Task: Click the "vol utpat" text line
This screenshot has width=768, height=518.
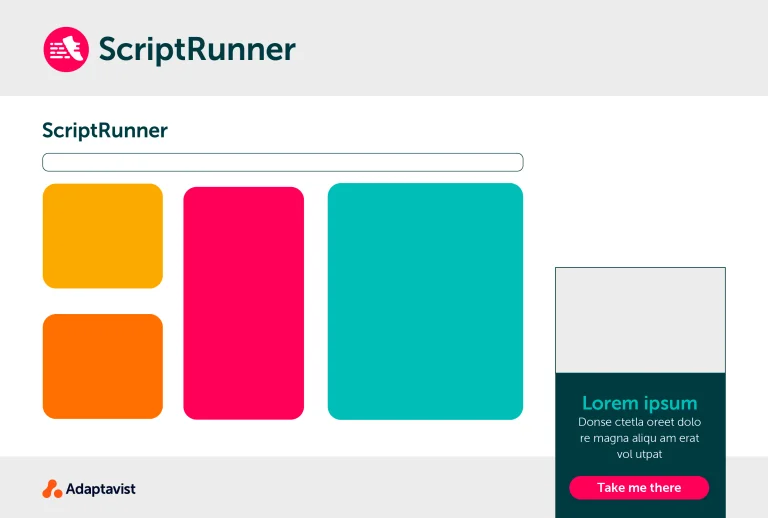Action: click(640, 454)
